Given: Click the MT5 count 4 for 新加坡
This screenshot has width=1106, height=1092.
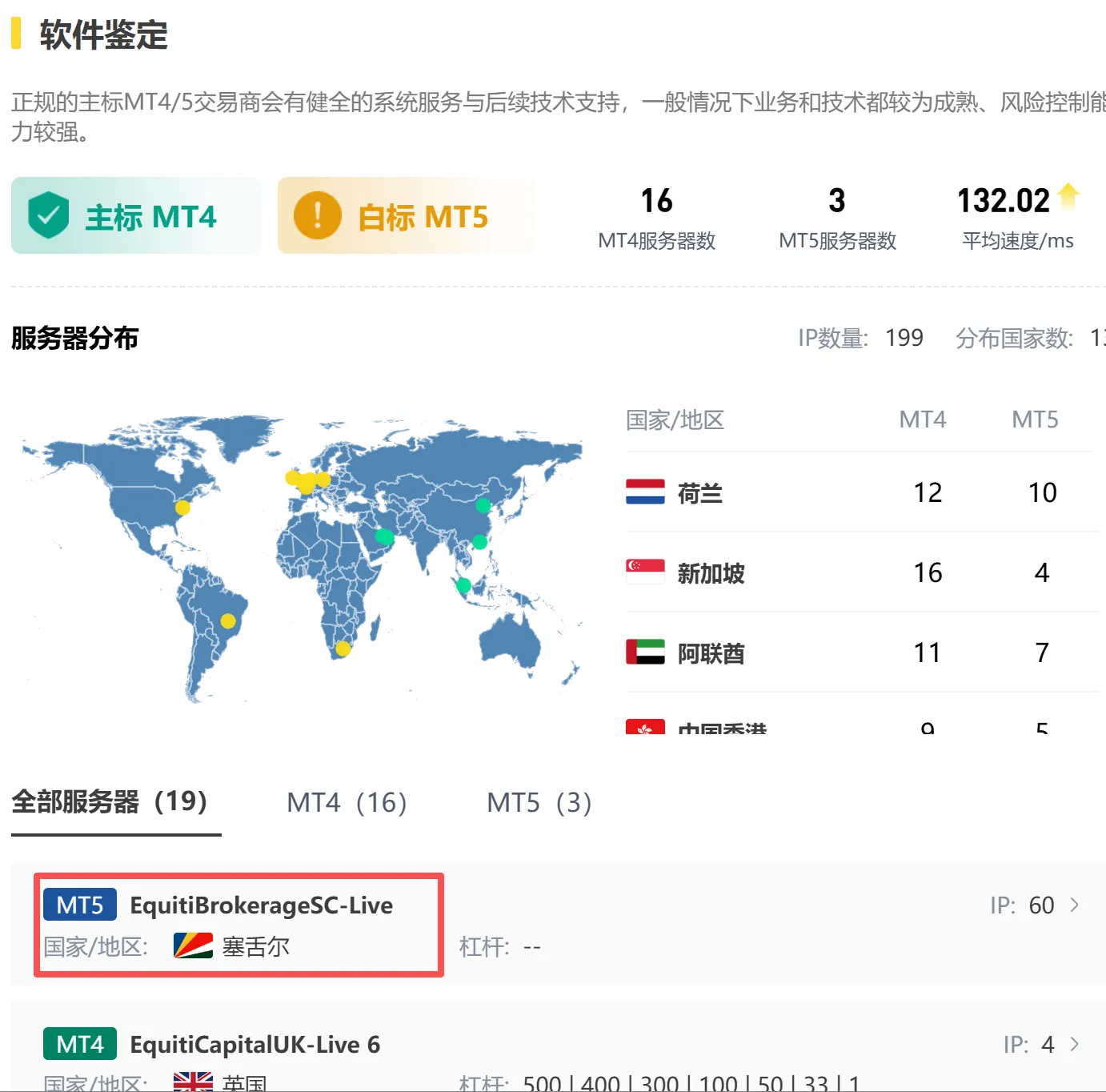Looking at the screenshot, I should [x=1041, y=572].
